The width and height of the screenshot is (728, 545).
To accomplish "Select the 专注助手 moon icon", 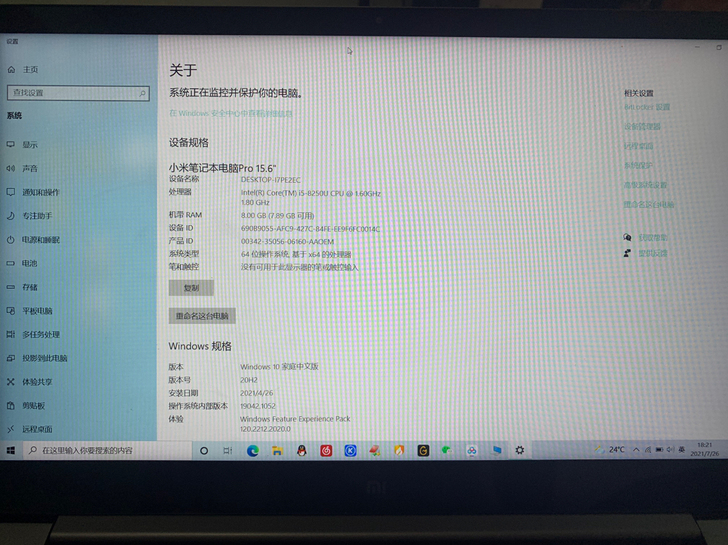I will coord(11,215).
